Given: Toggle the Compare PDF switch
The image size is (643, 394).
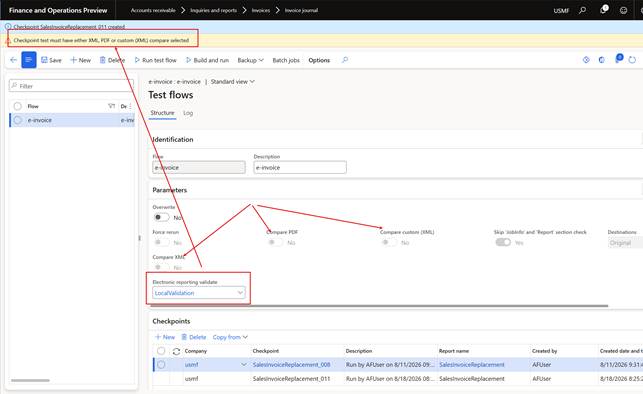Looking at the screenshot, I should 275,242.
